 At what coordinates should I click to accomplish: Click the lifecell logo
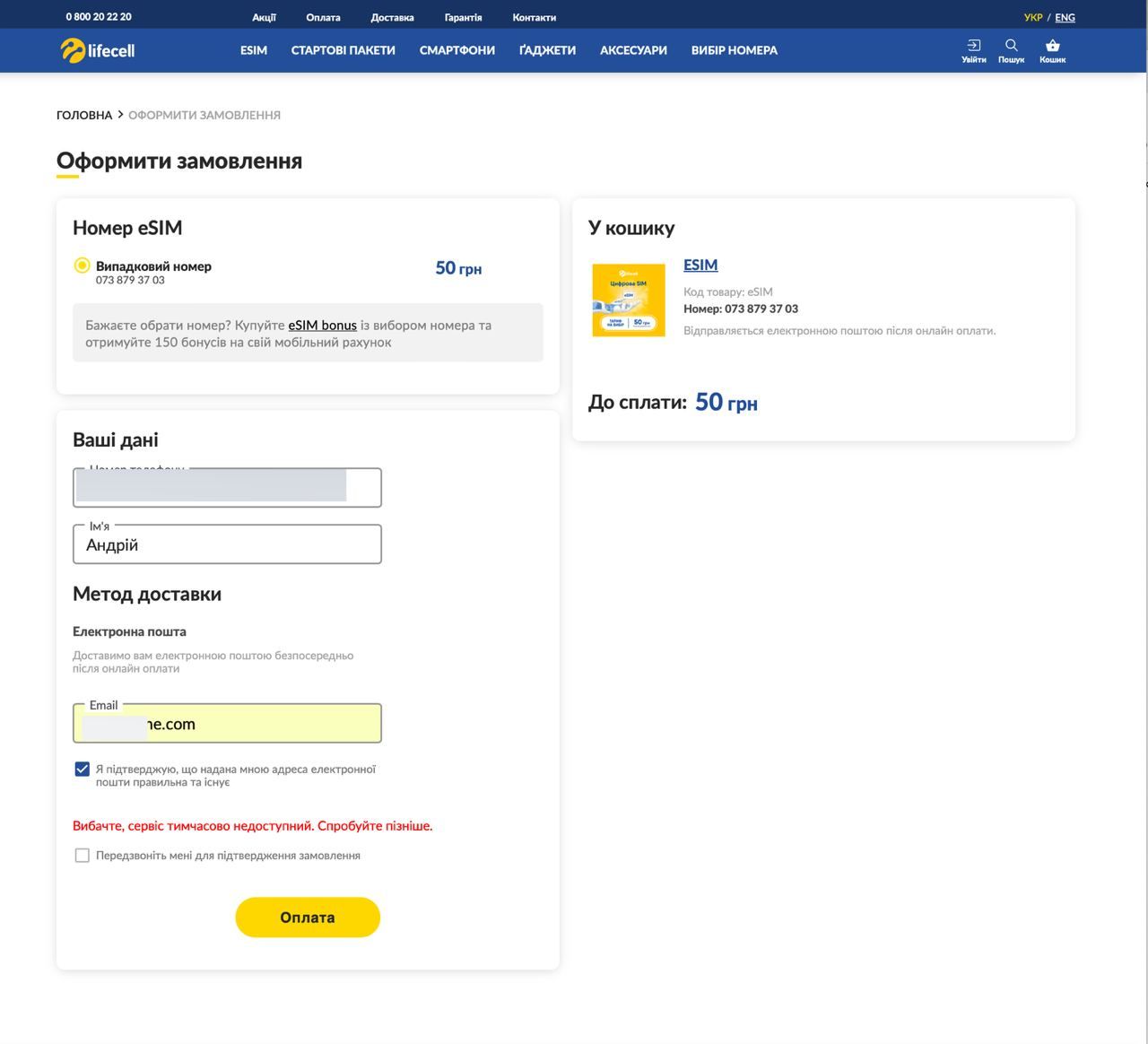pos(98,50)
